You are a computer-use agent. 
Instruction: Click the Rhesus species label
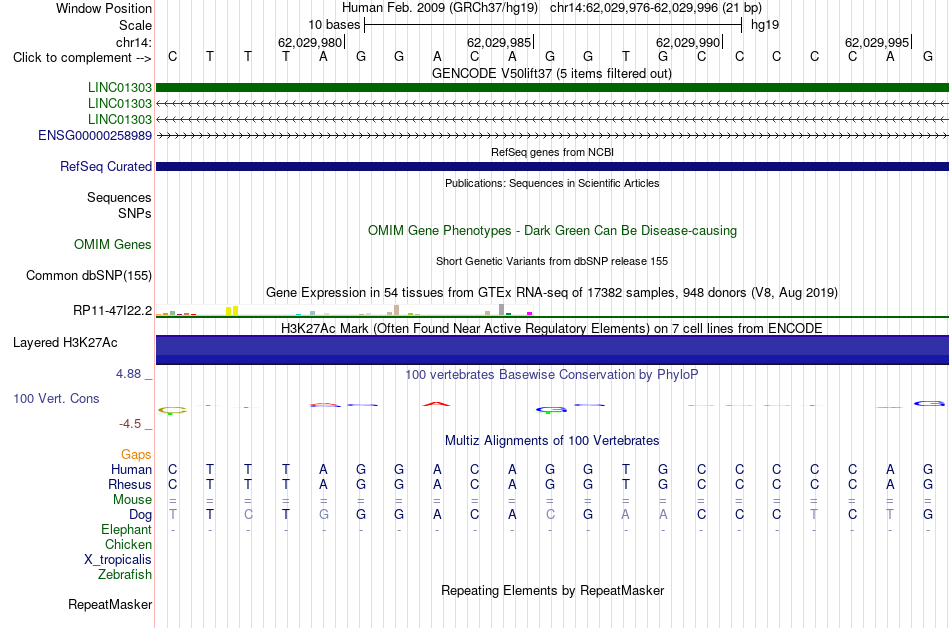tap(130, 484)
